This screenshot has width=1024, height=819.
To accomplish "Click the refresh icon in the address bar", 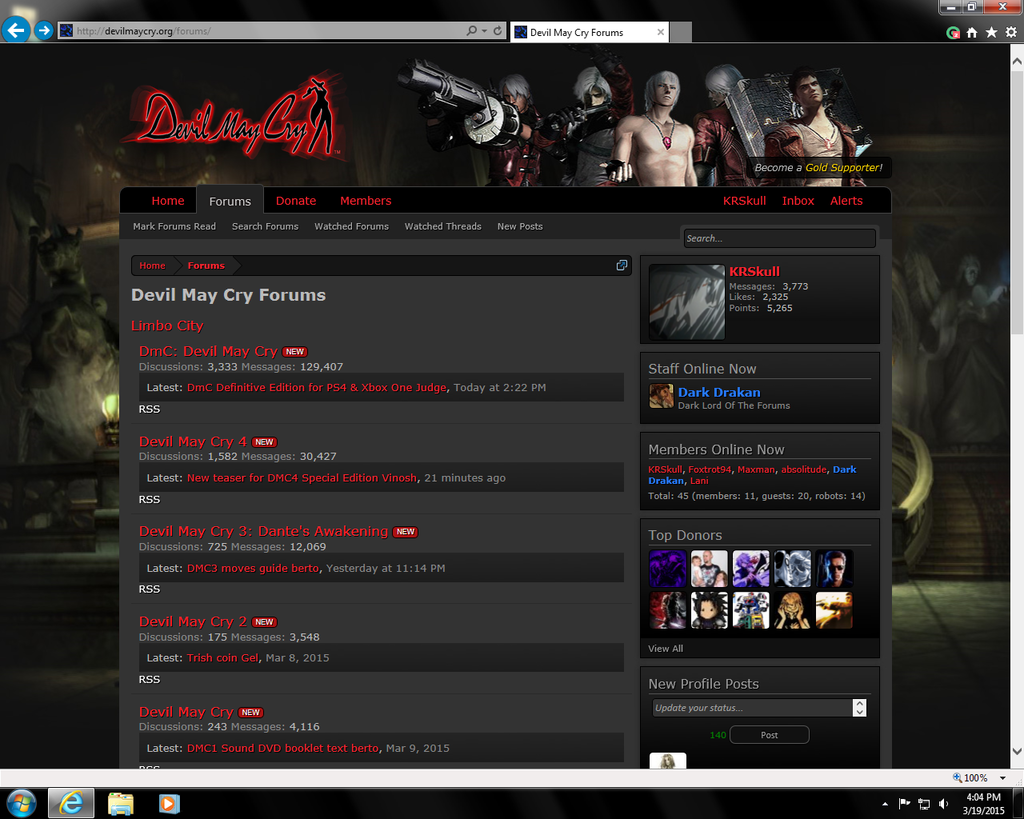I will 498,31.
